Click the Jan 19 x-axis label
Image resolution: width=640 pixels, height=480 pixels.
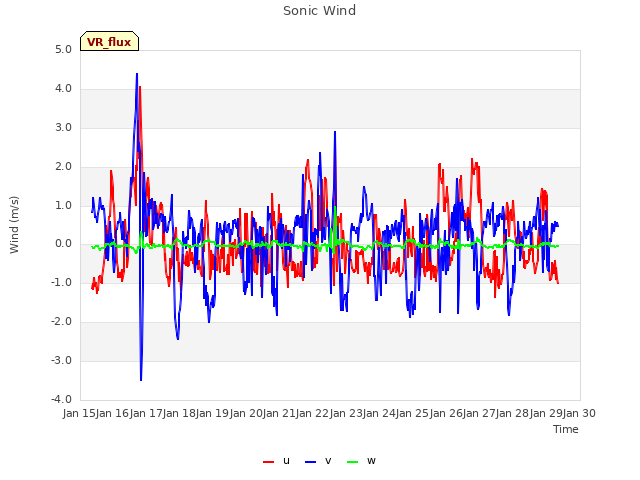[213, 413]
